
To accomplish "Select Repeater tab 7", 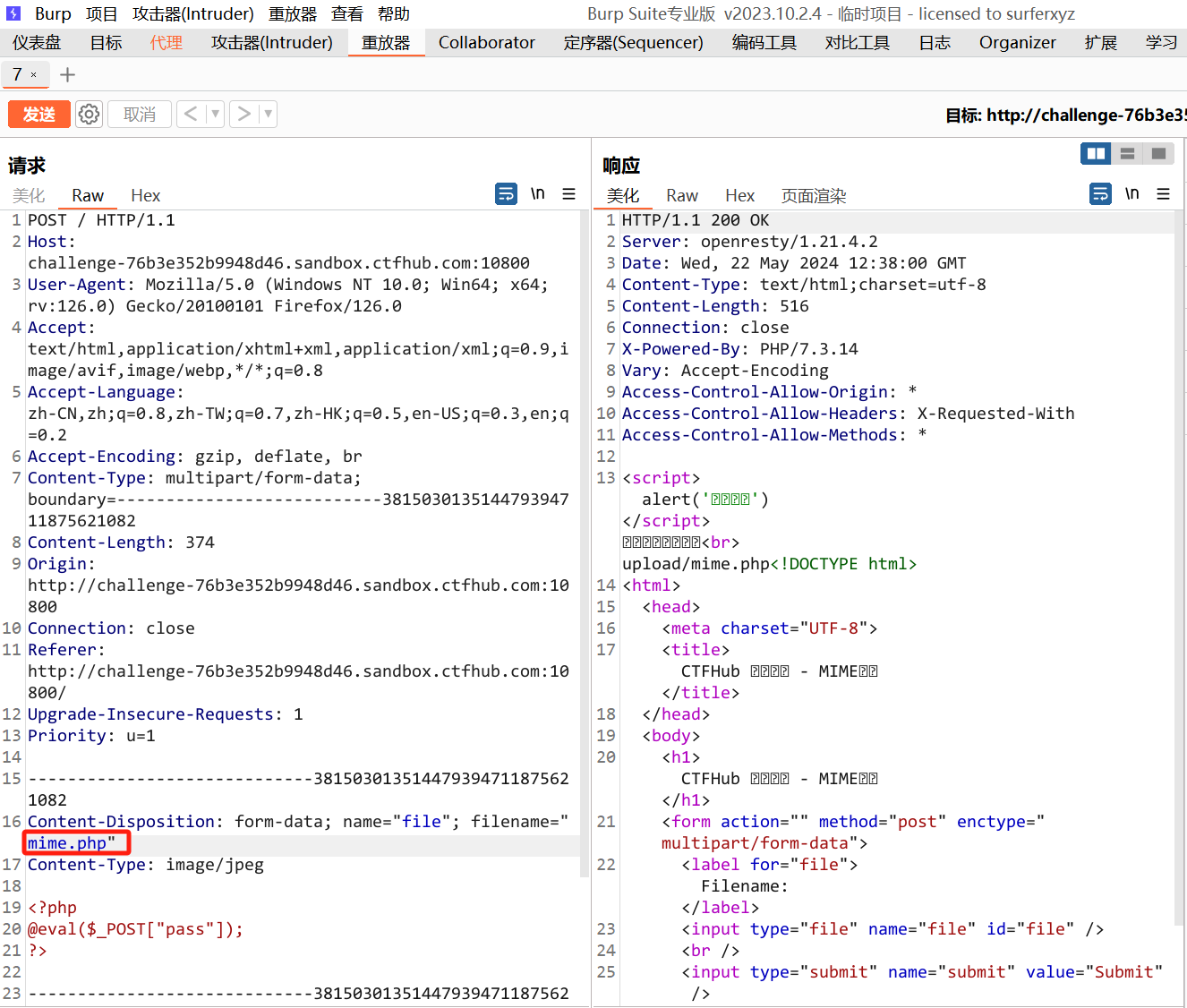I will click(18, 75).
